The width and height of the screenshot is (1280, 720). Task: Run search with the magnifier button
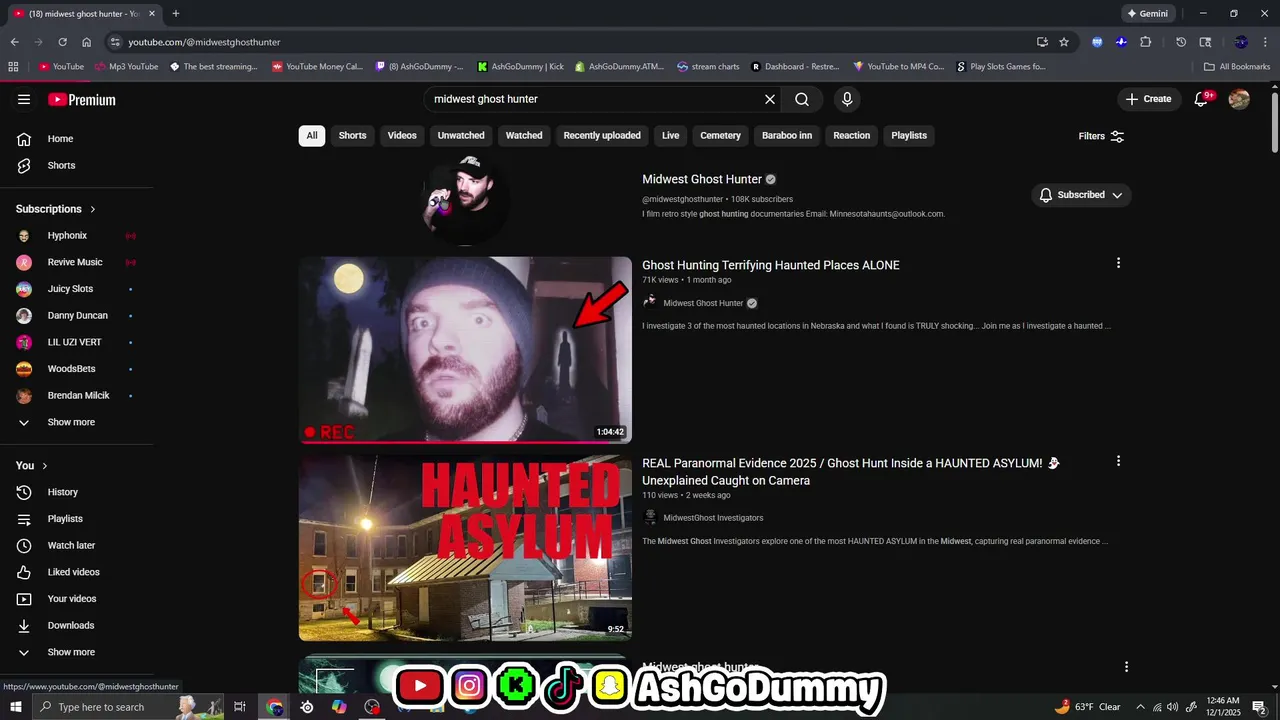(802, 99)
